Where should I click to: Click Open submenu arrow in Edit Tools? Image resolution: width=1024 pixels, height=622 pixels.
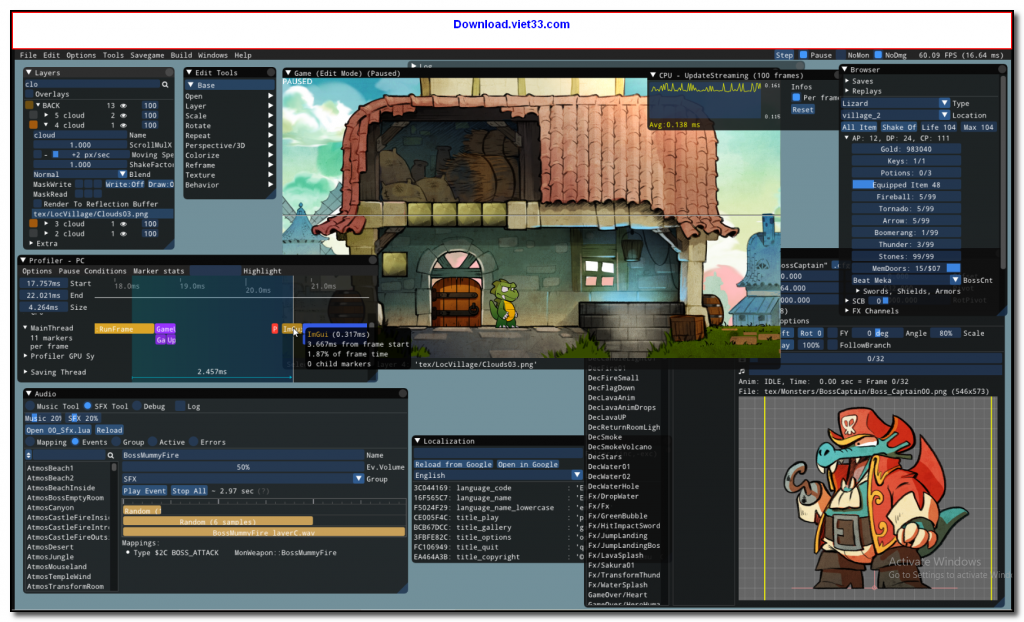pos(270,96)
